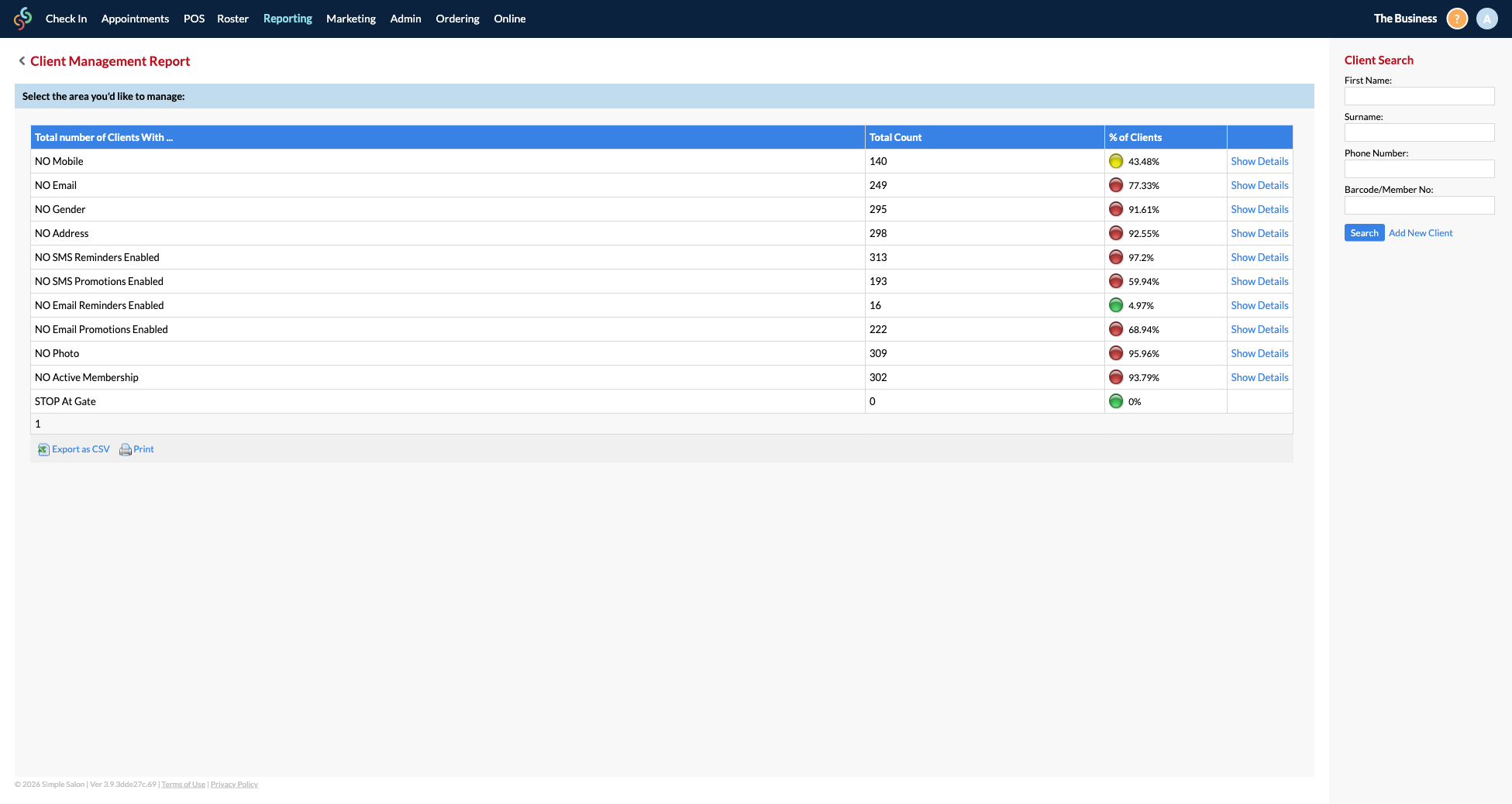Click the yellow indicator on the NO Mobile row
The height and width of the screenshot is (804, 1512).
[1117, 161]
